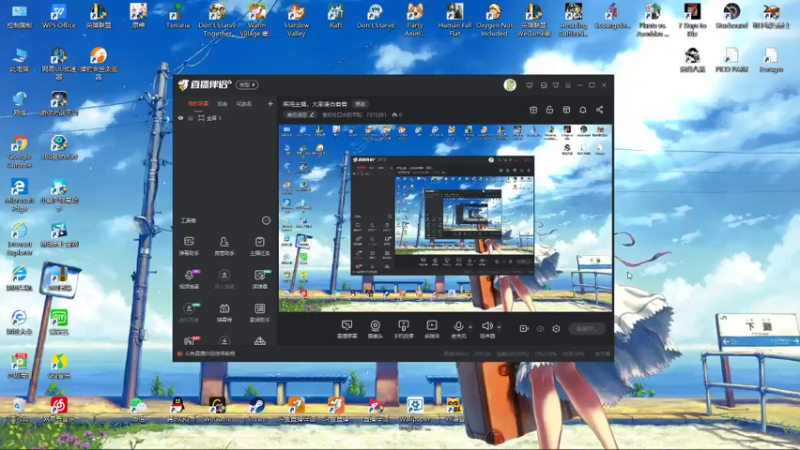Open the Don't Starve Together desktop shortcut
800x450 pixels.
pyautogui.click(x=217, y=20)
